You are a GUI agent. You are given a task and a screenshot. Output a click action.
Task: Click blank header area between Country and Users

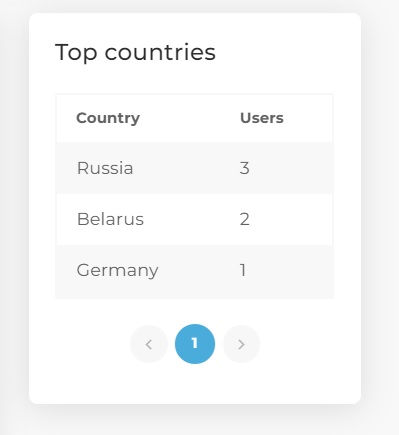(190, 118)
